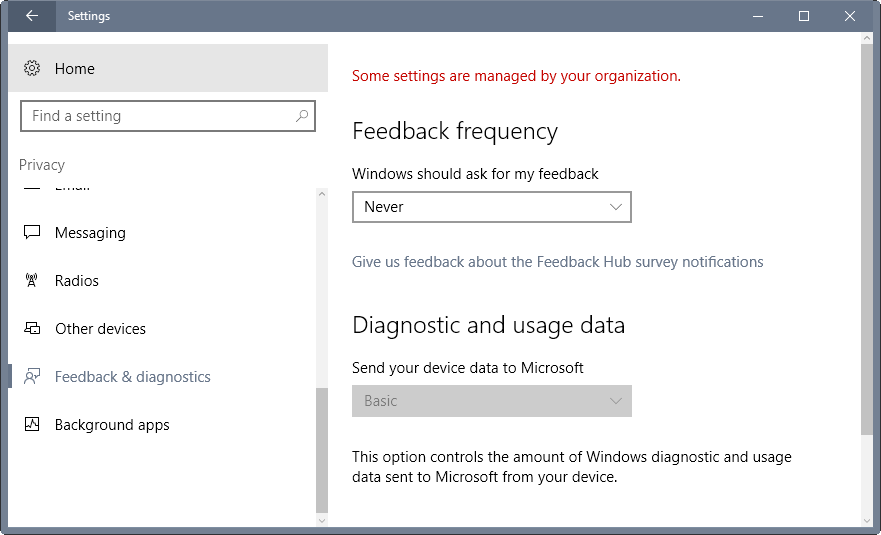Open the Feedback Hub survey notifications link
This screenshot has height=535, width=881.
point(557,262)
